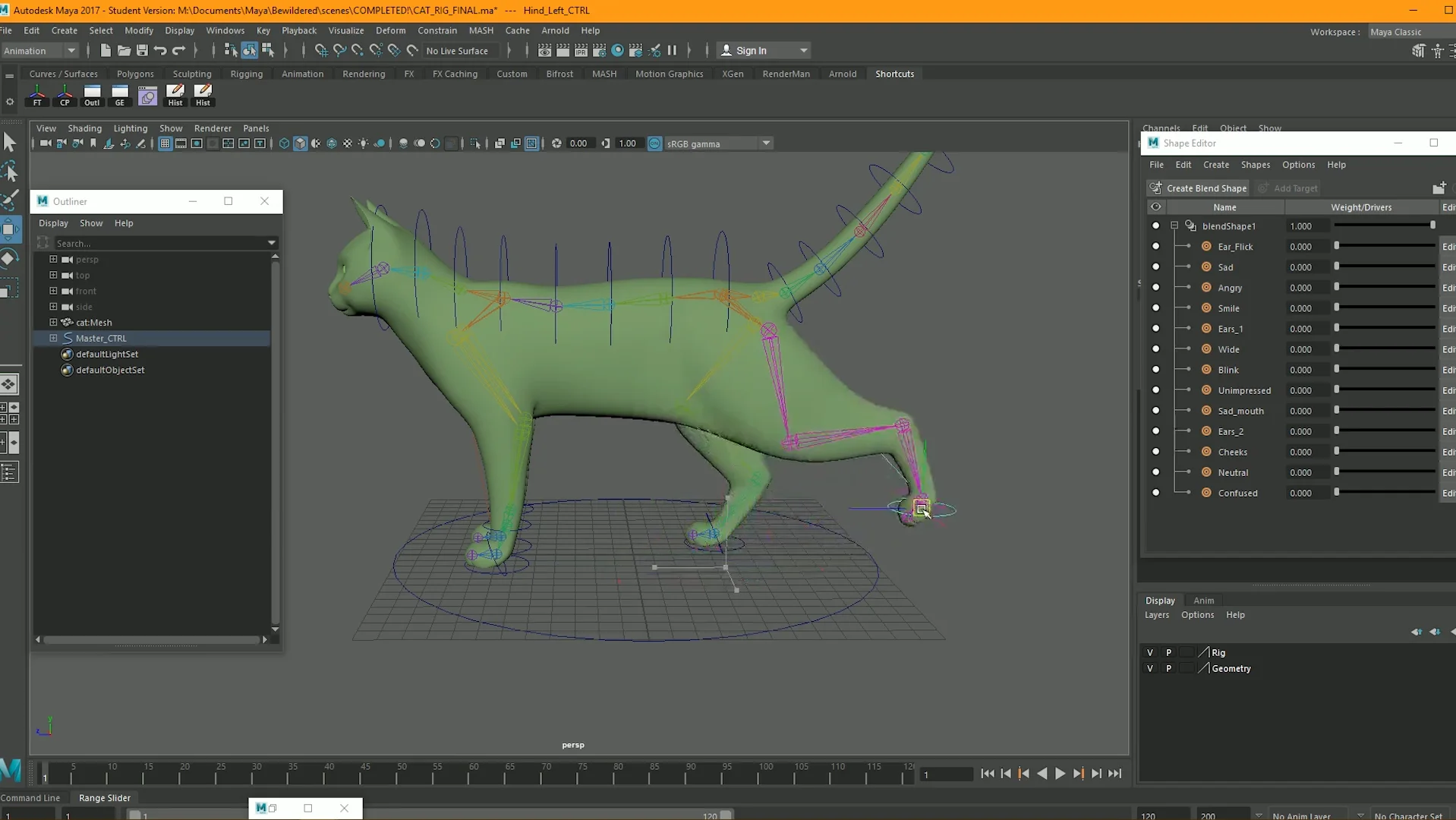Toggle visibility of Ear_Flick target
1456x820 pixels.
1155,247
